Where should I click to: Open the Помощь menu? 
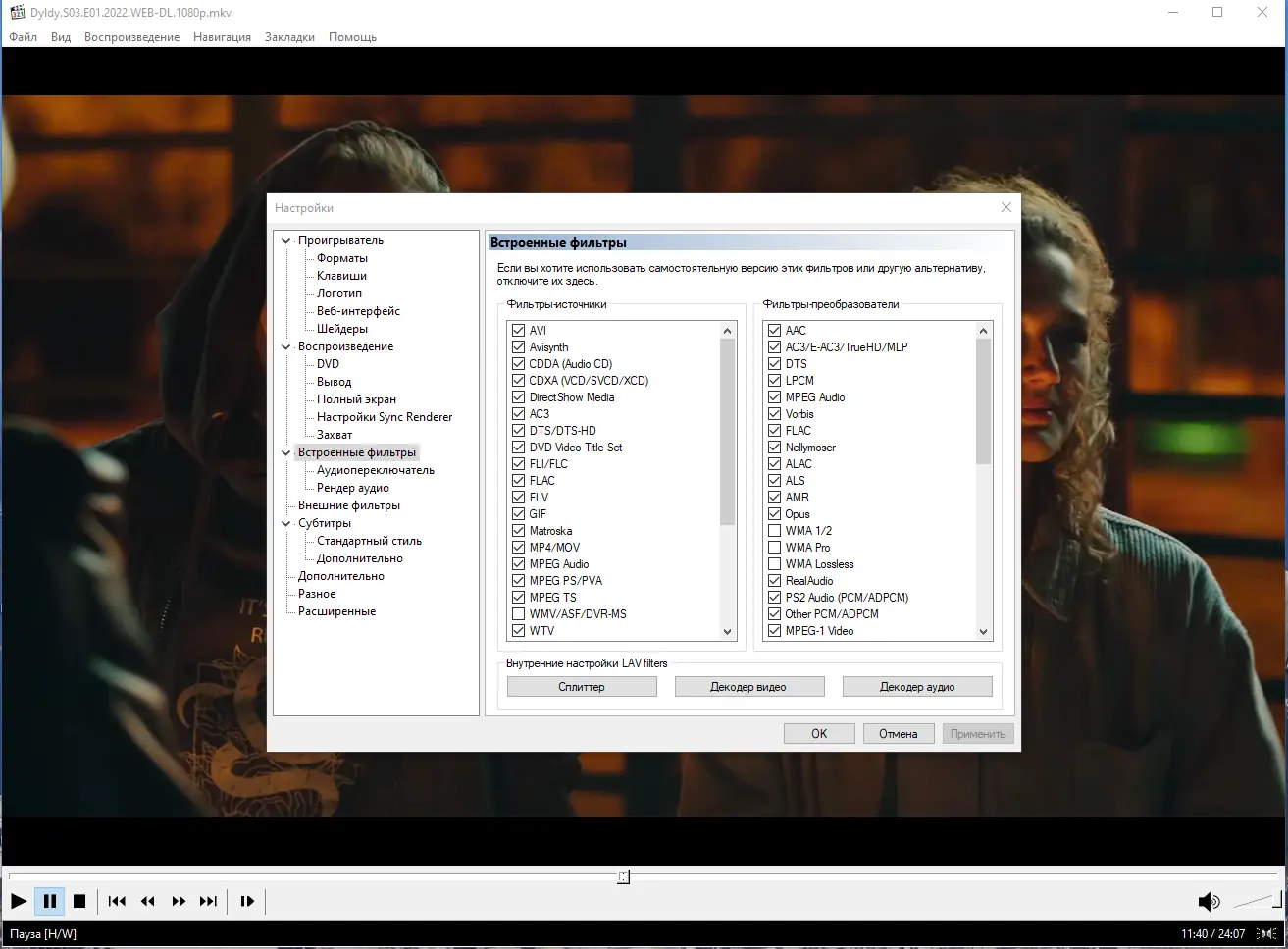(353, 37)
